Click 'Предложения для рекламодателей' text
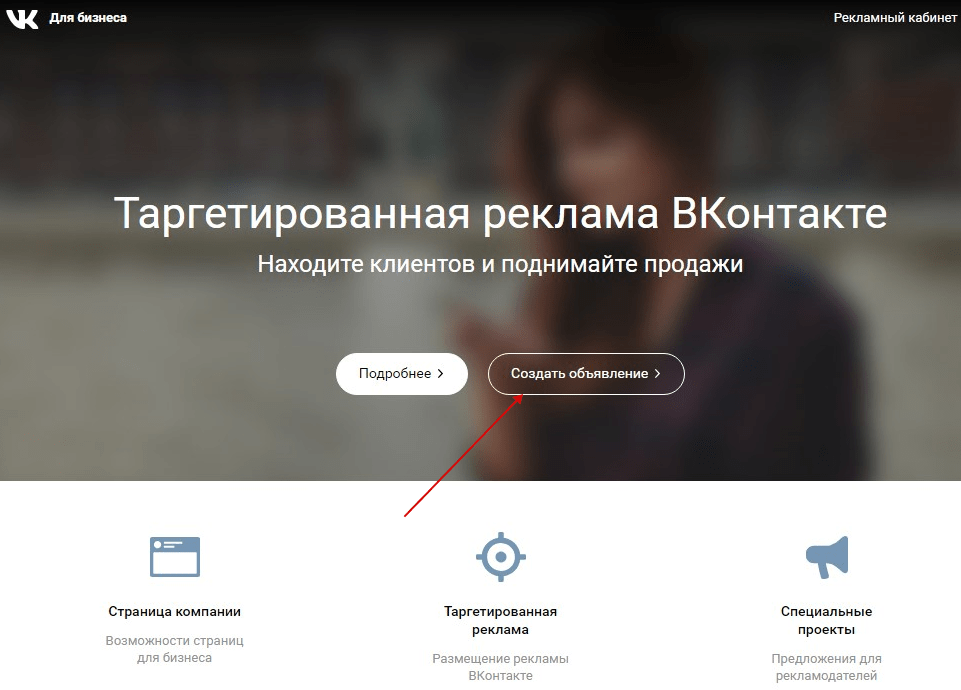Image resolution: width=961 pixels, height=690 pixels. click(826, 667)
